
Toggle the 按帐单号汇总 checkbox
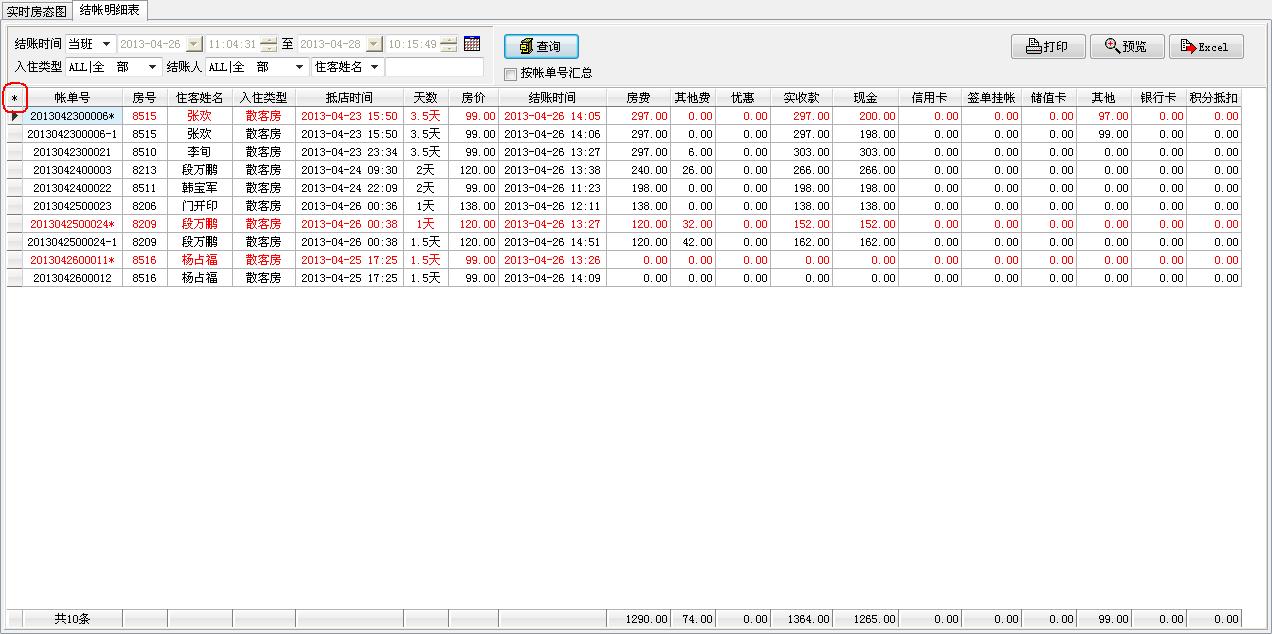[511, 73]
